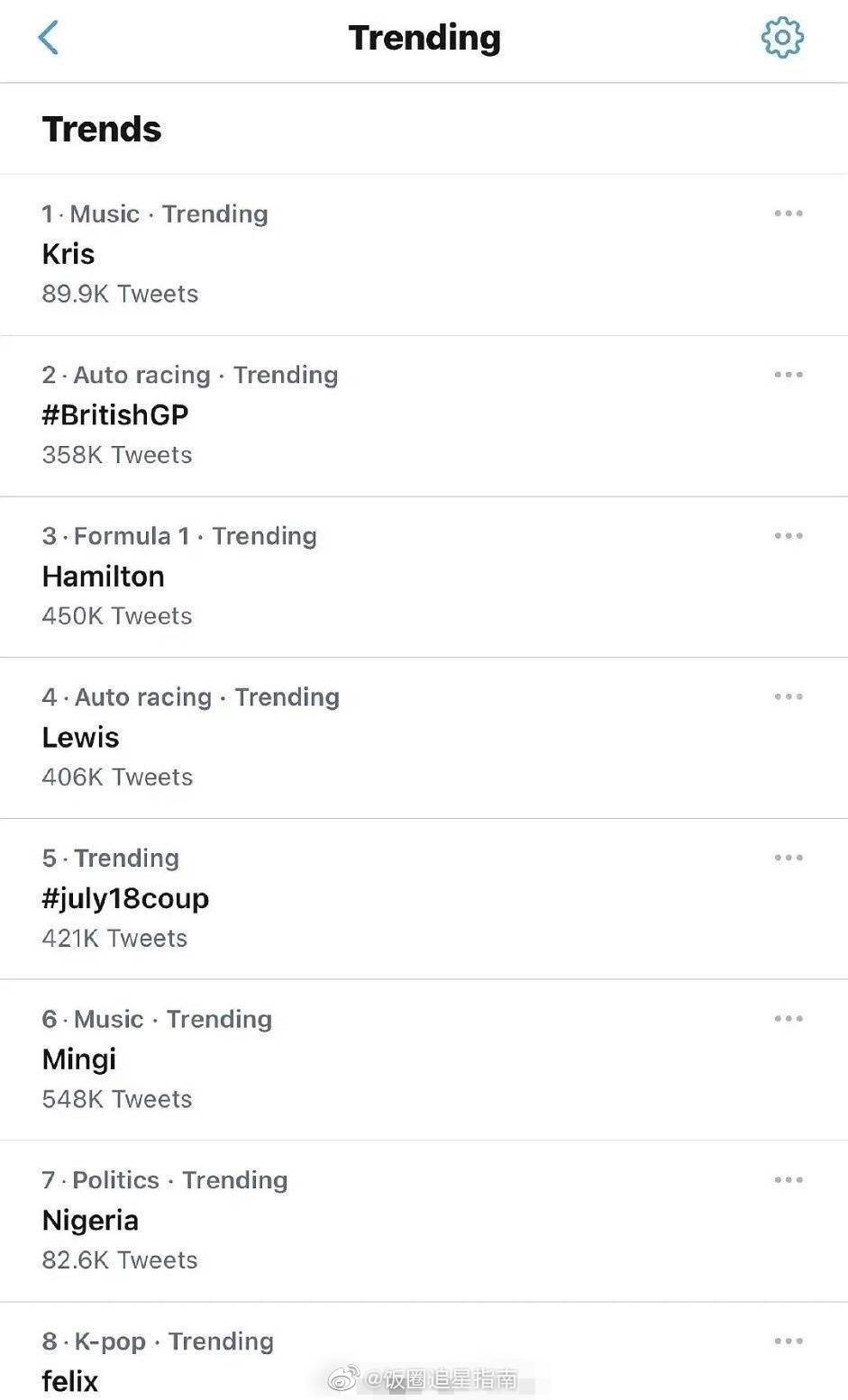Viewport: 848px width, 1400px height.
Task: Select the Lewis trending topic
Action: [x=81, y=738]
